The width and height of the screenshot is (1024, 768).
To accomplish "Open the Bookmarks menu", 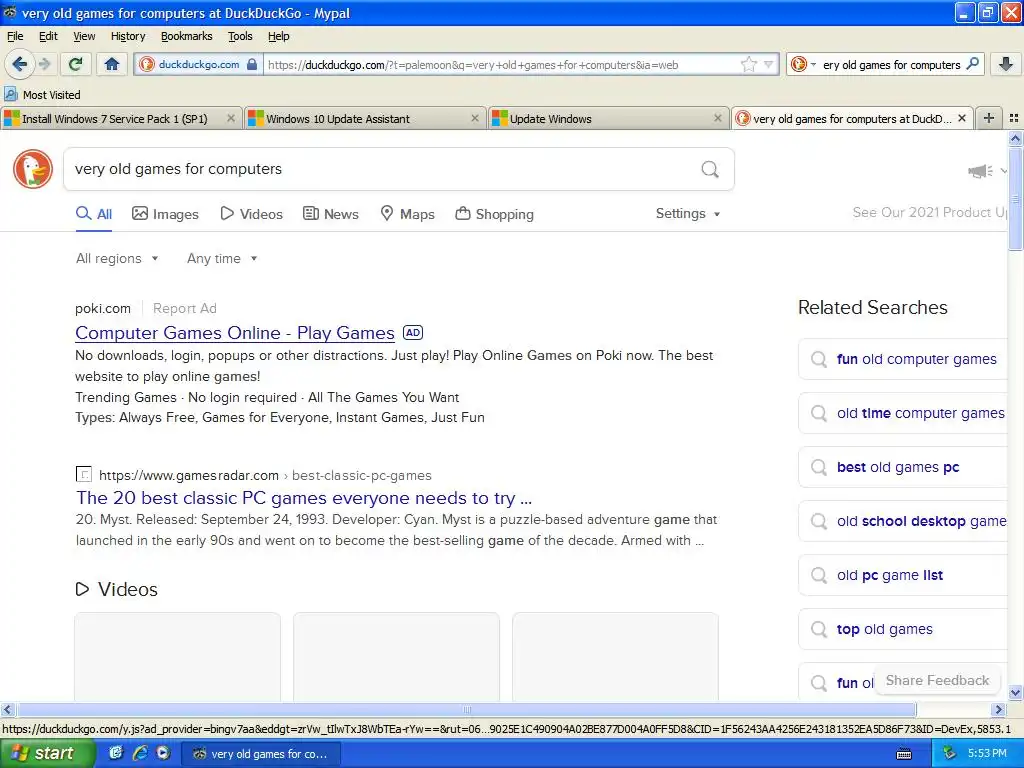I will click(186, 36).
